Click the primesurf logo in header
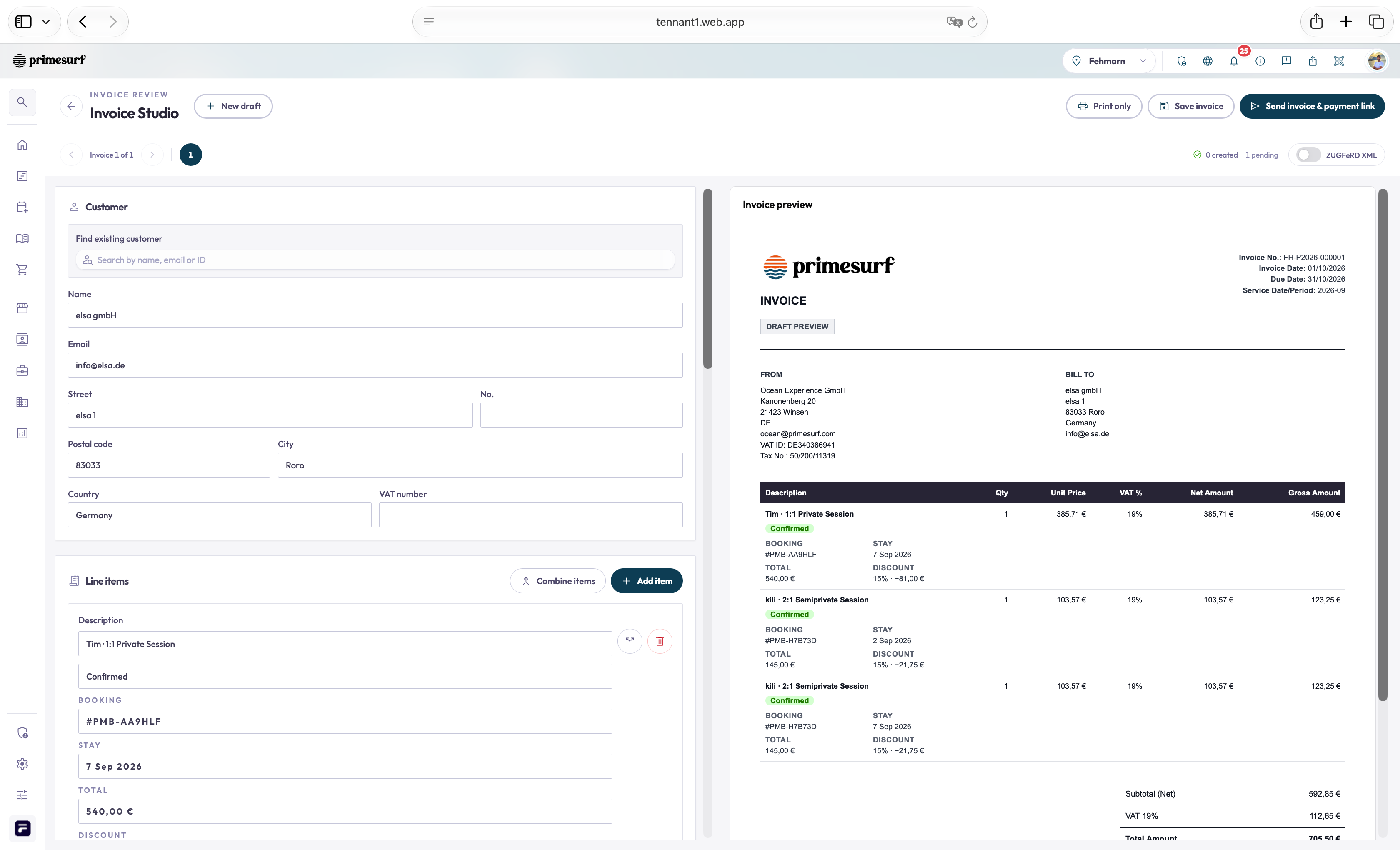 click(x=49, y=60)
